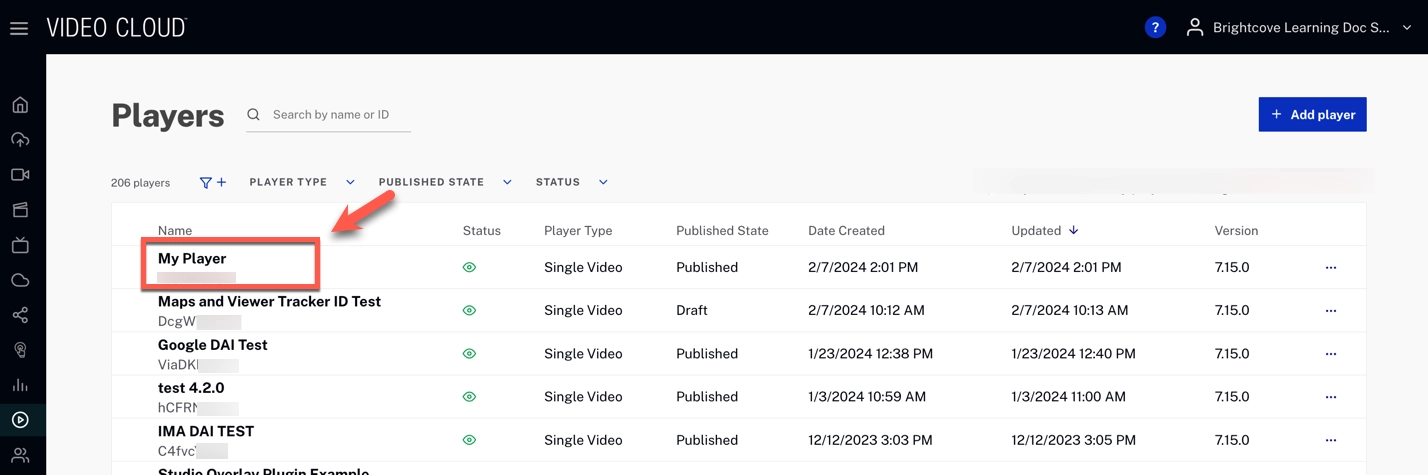Open more actions menu for My Player
The image size is (1428, 475).
(1330, 268)
